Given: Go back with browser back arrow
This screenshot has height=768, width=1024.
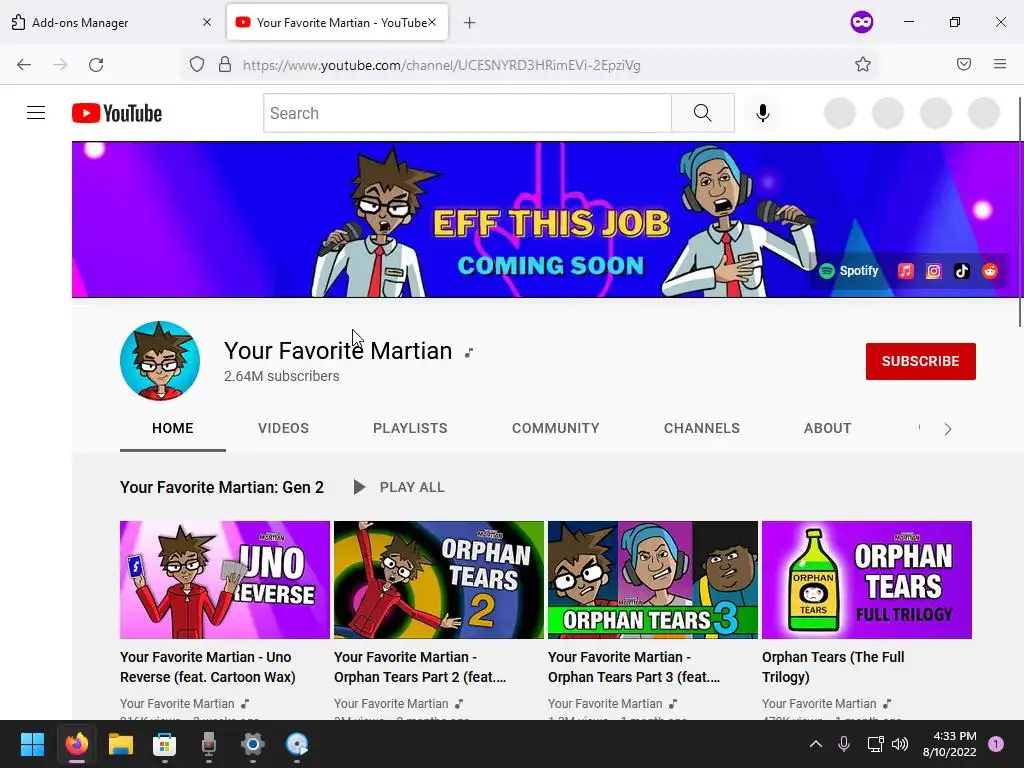Looking at the screenshot, I should click(24, 65).
